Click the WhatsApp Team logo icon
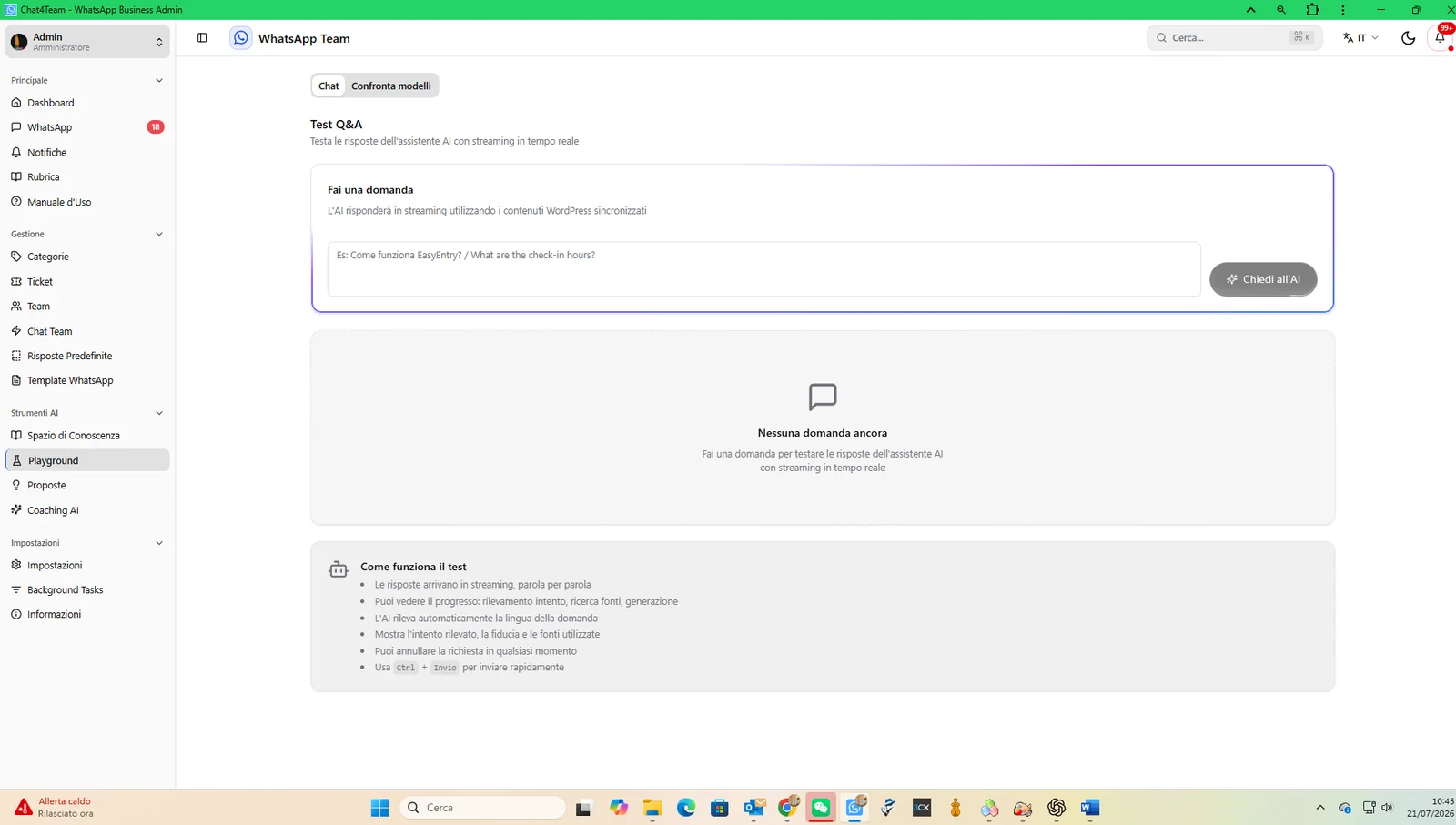Screen dimensions: 1456x825 pyautogui.click(x=241, y=38)
